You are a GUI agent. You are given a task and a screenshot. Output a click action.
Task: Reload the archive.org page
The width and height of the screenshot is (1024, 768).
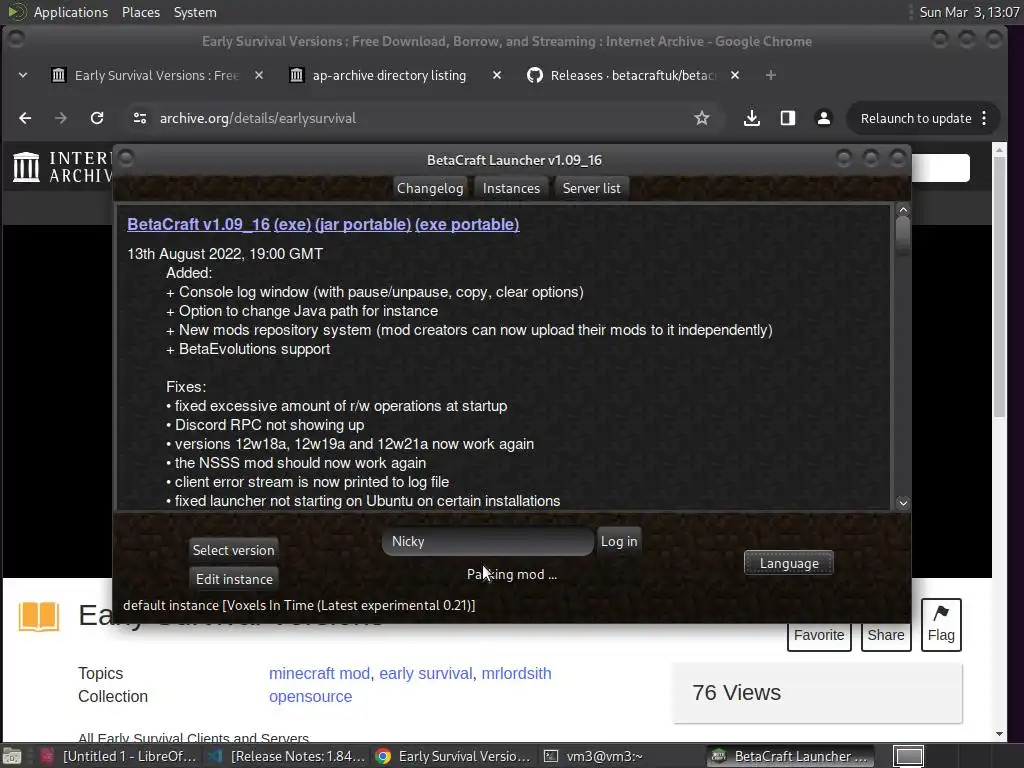pos(97,118)
